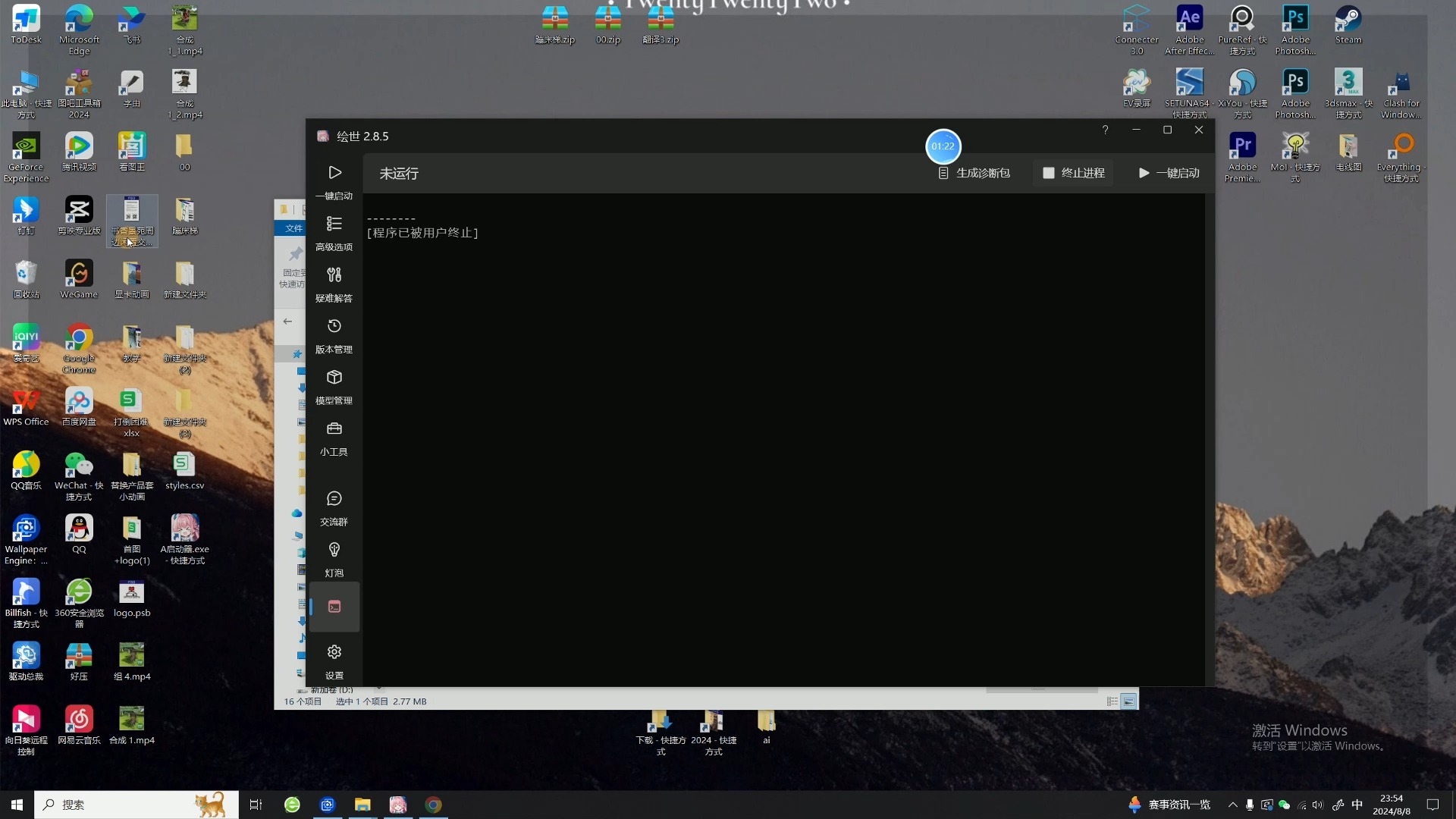Open the 疑难解答 troubleshooting page
The height and width of the screenshot is (819, 1456).
[334, 284]
